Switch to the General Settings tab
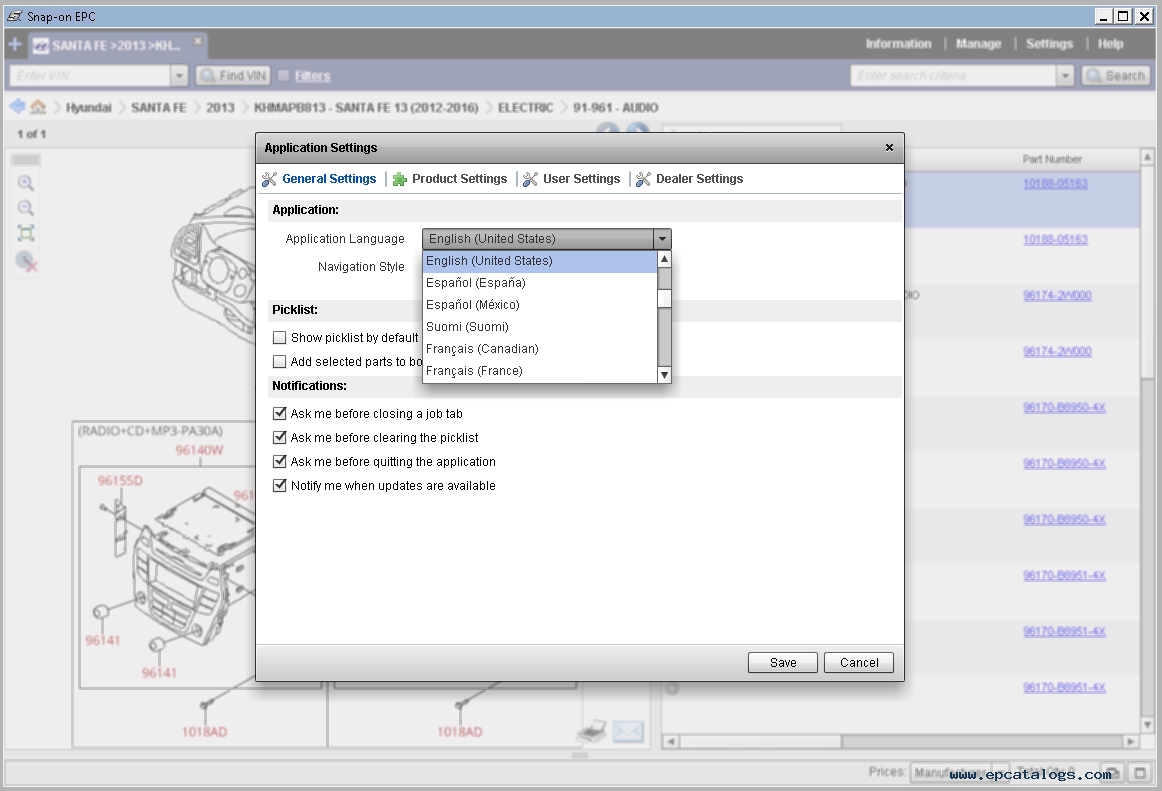This screenshot has width=1162, height=791. pyautogui.click(x=319, y=179)
